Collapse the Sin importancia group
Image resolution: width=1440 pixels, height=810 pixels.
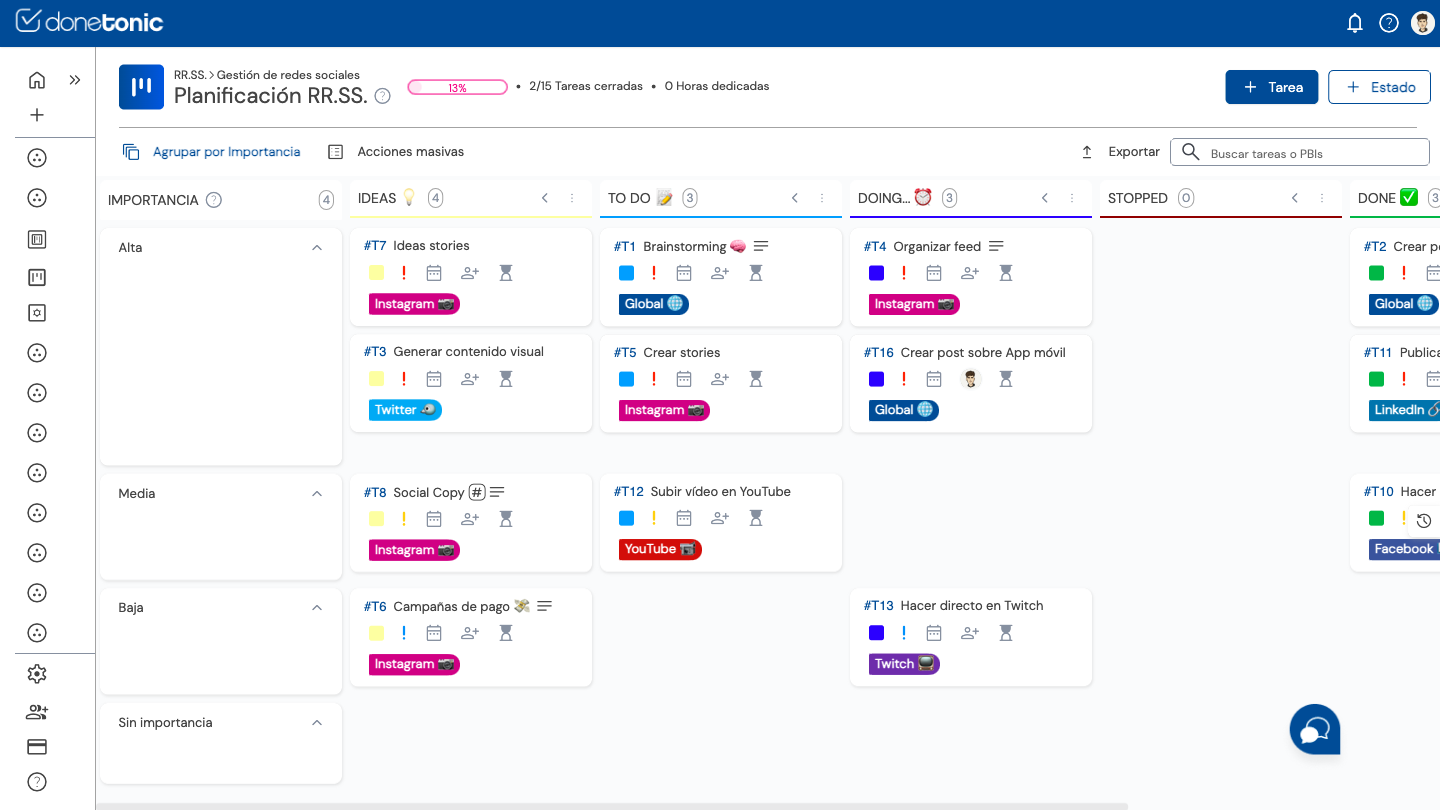pos(317,723)
